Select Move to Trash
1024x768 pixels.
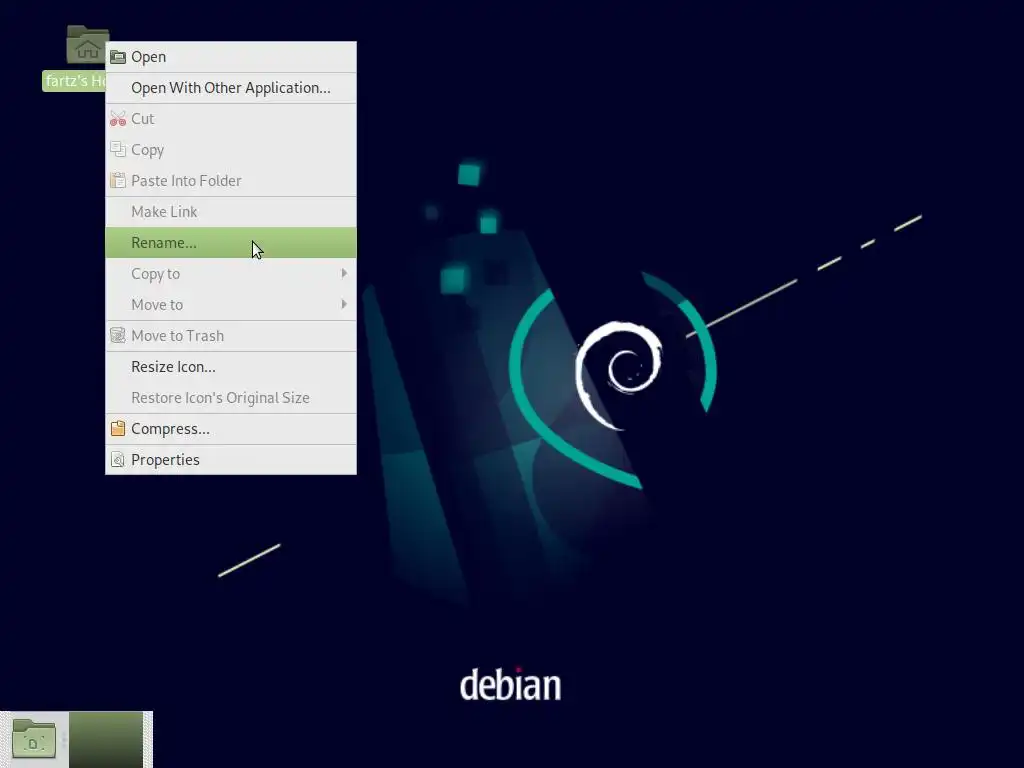(x=231, y=336)
